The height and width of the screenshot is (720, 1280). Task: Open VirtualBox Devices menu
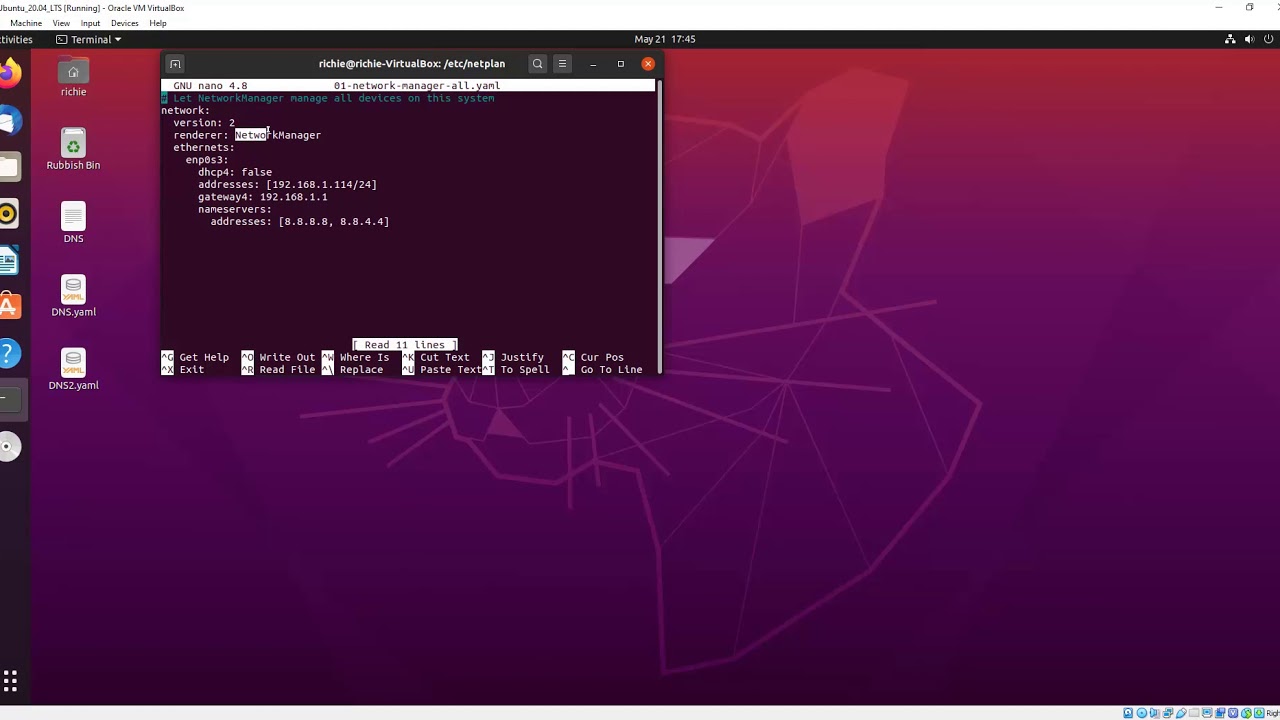coord(125,23)
